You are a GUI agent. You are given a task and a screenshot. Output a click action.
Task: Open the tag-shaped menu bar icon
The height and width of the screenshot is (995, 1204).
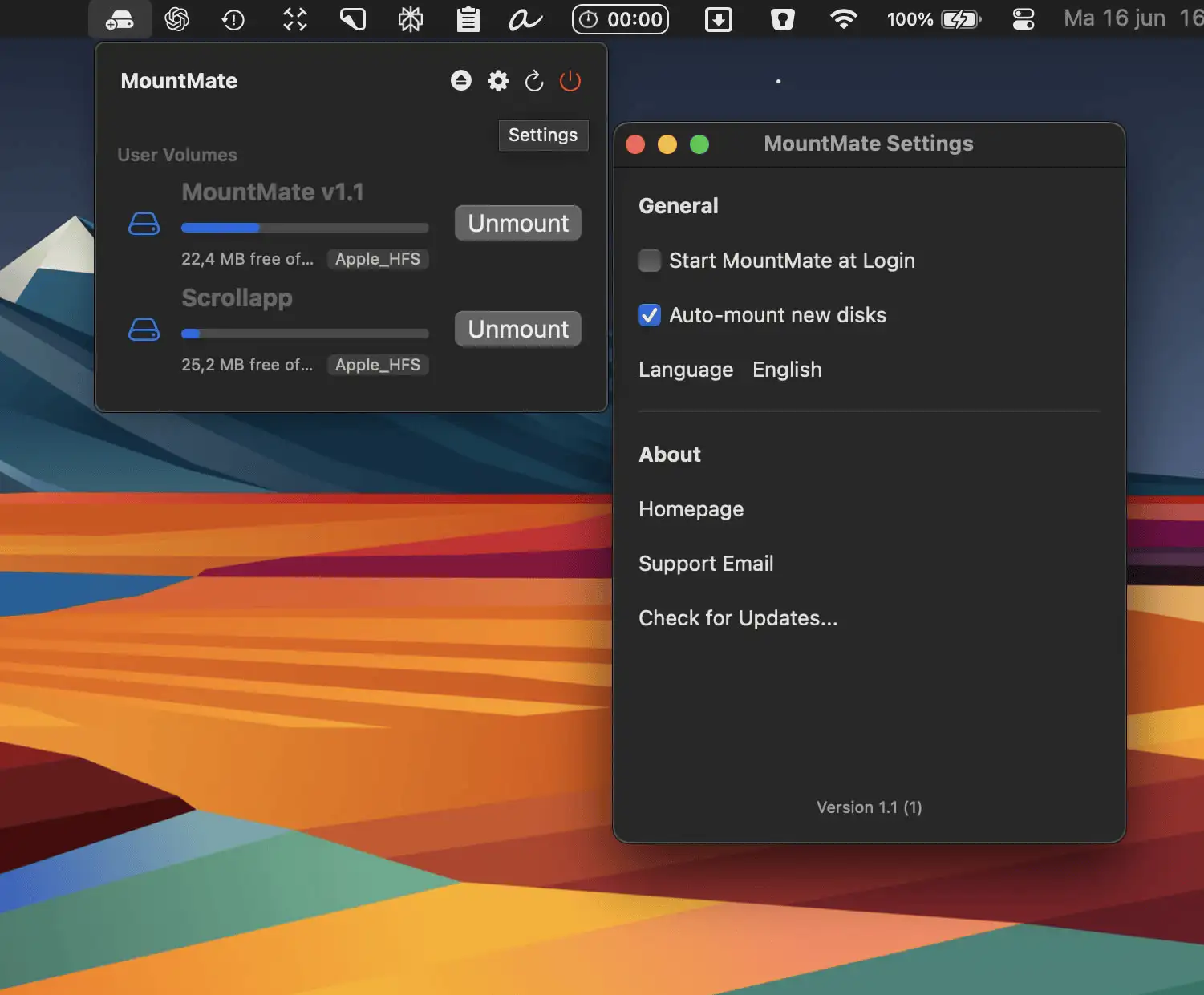[352, 19]
